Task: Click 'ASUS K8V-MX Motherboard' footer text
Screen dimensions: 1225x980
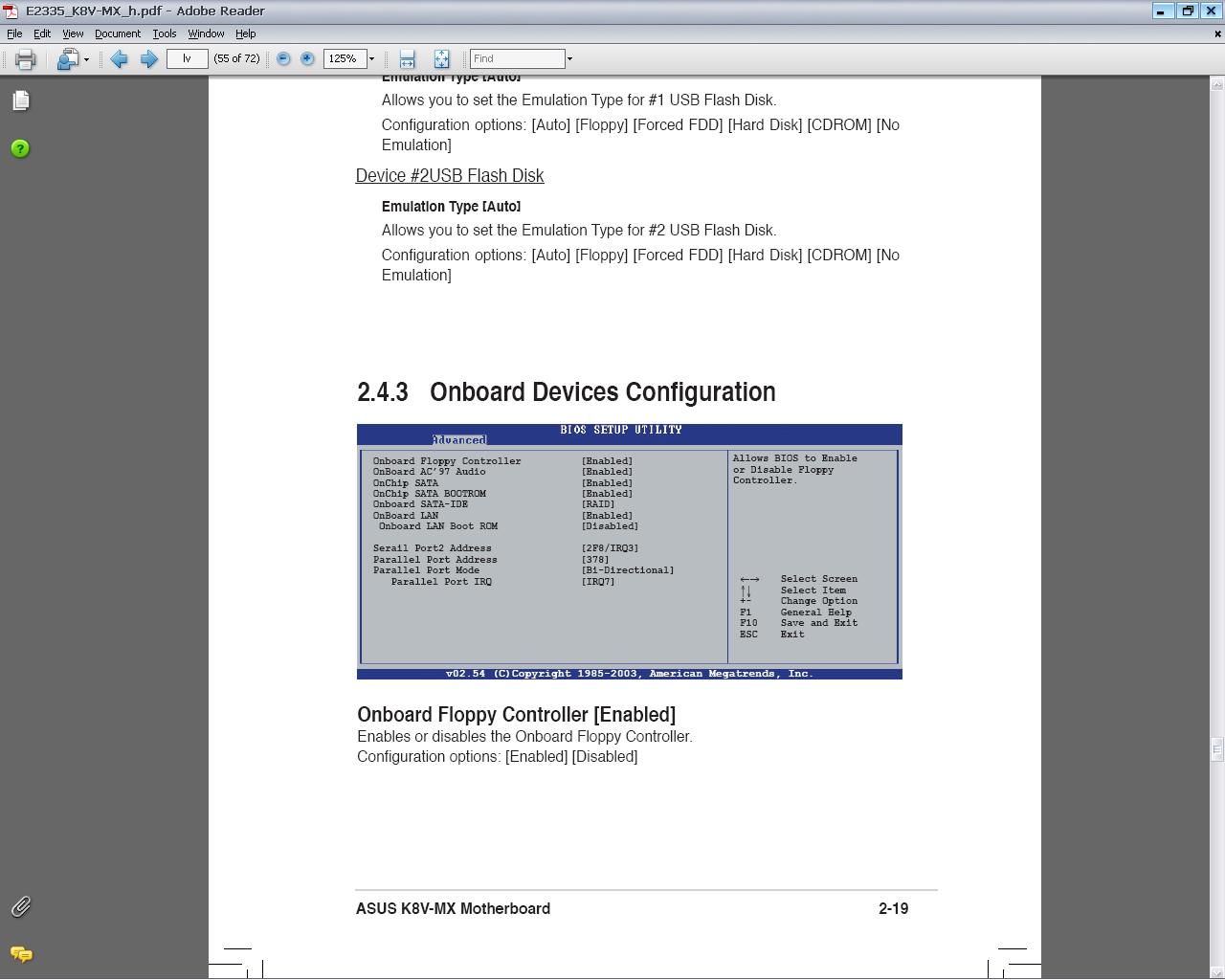Action: pyautogui.click(x=453, y=908)
